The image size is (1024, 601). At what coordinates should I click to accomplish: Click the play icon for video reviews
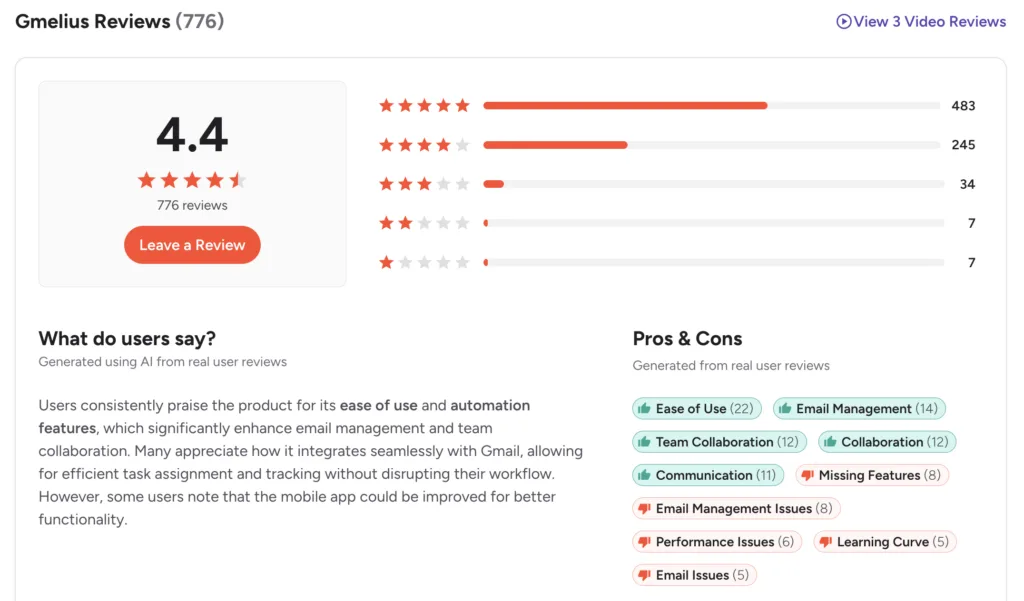coord(843,22)
